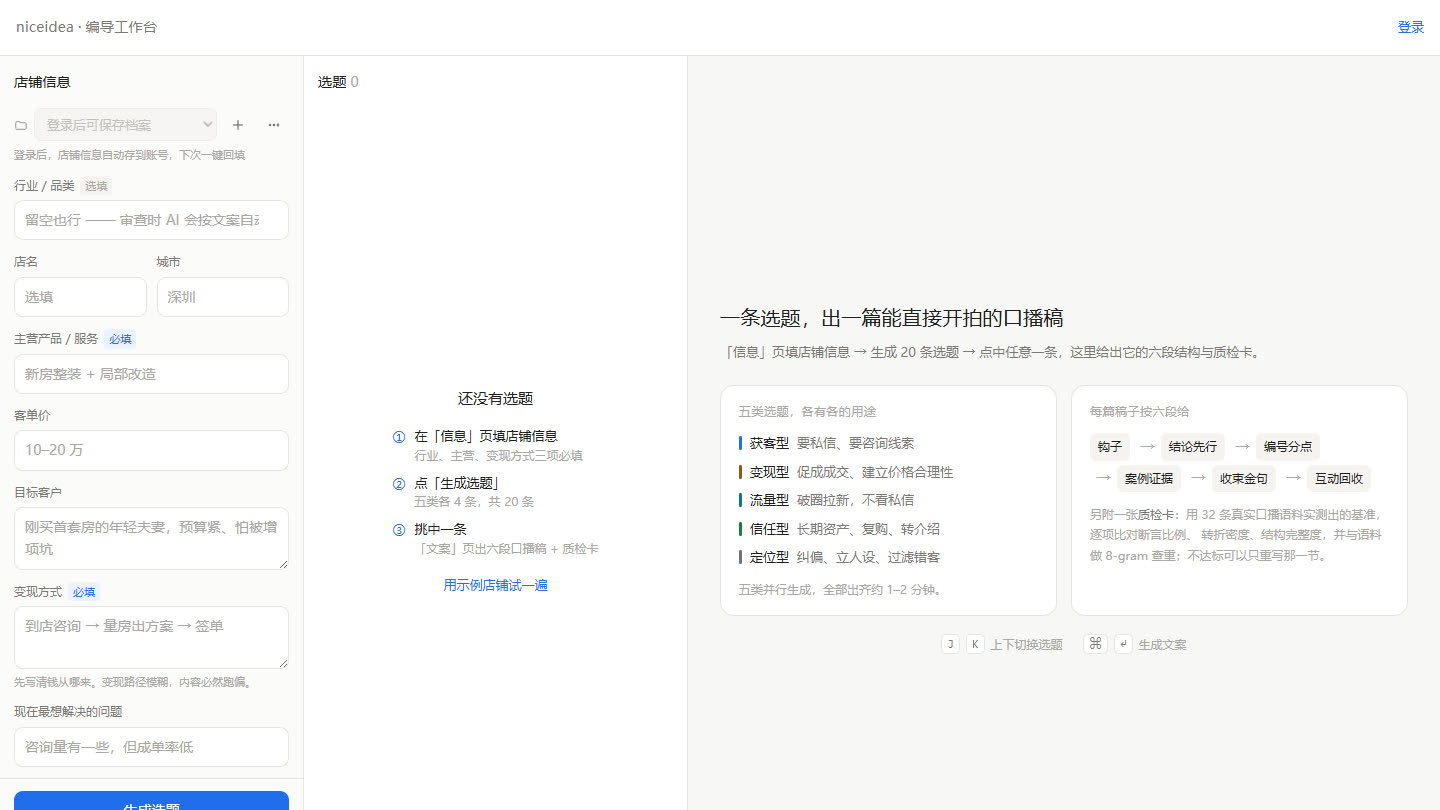The image size is (1440, 810).
Task: Click the J shortcut key hint
Action: 950,644
